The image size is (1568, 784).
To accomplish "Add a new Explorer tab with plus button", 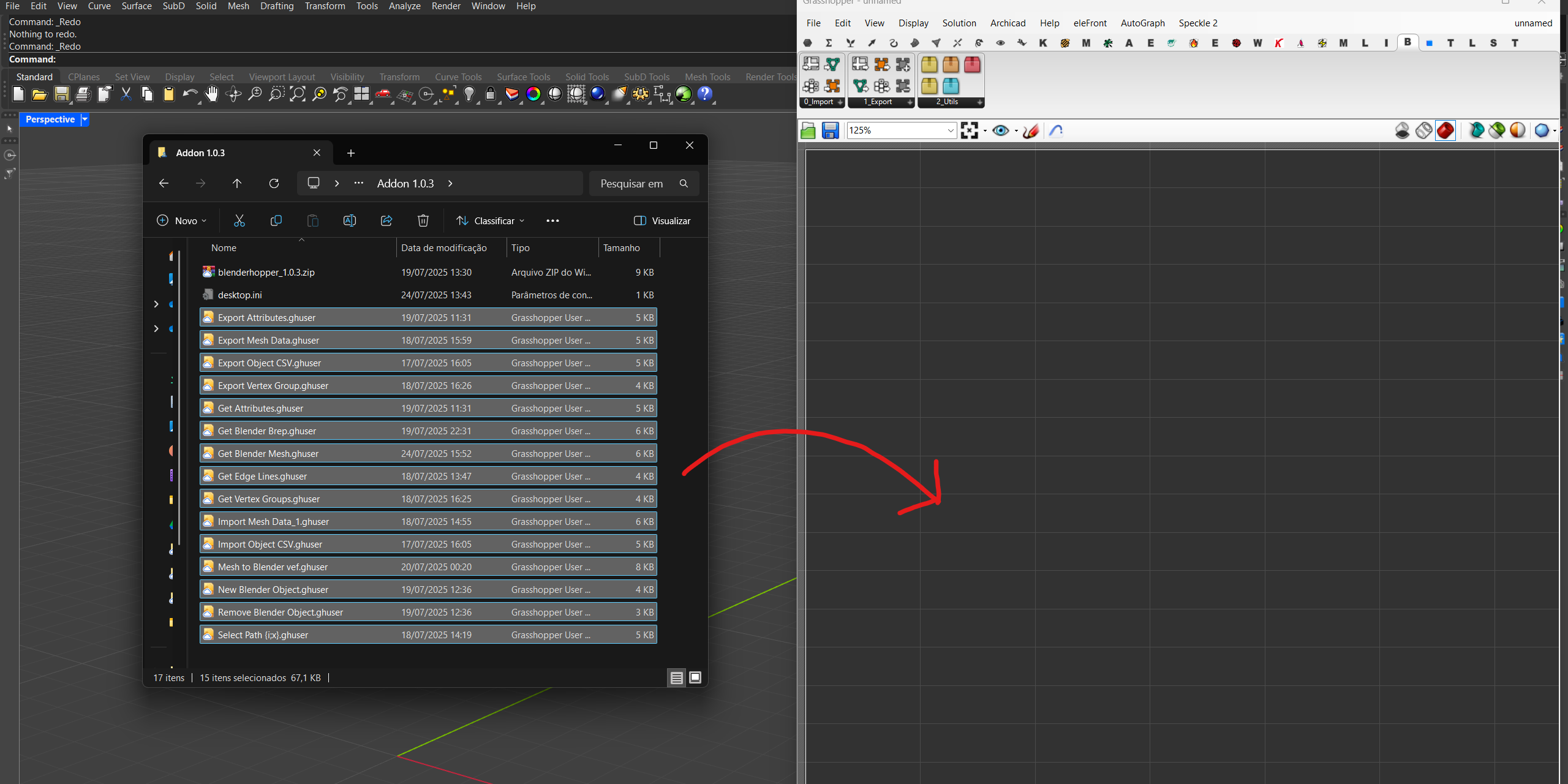I will point(351,153).
